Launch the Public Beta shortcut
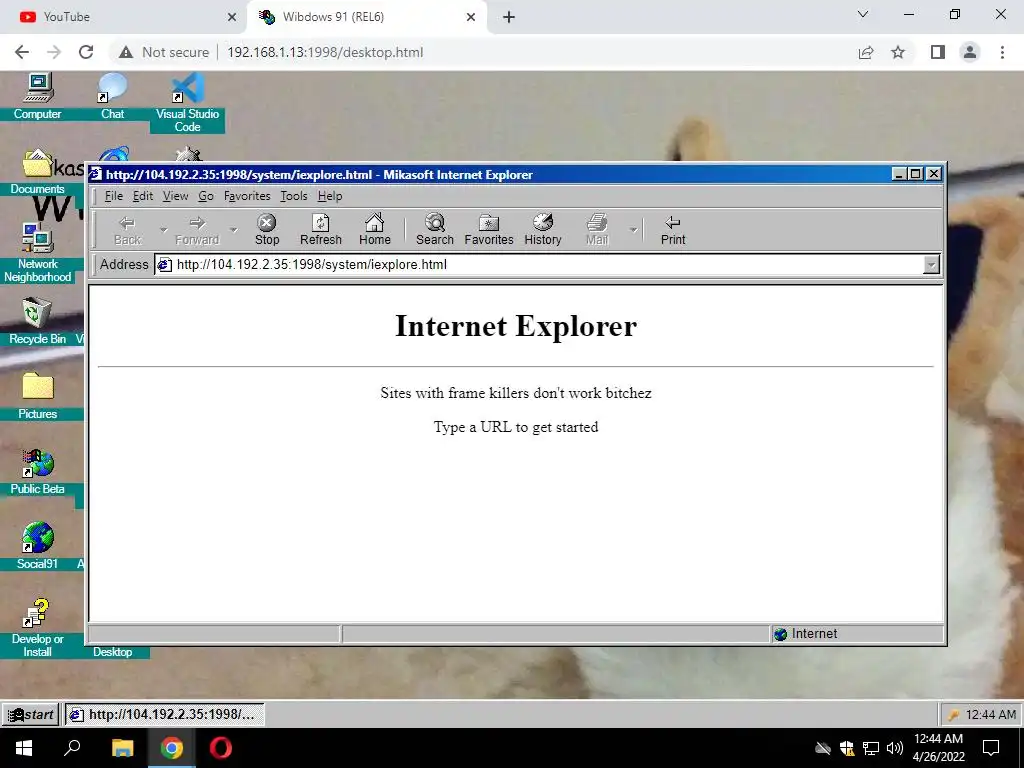The width and height of the screenshot is (1024, 768). tap(37, 472)
